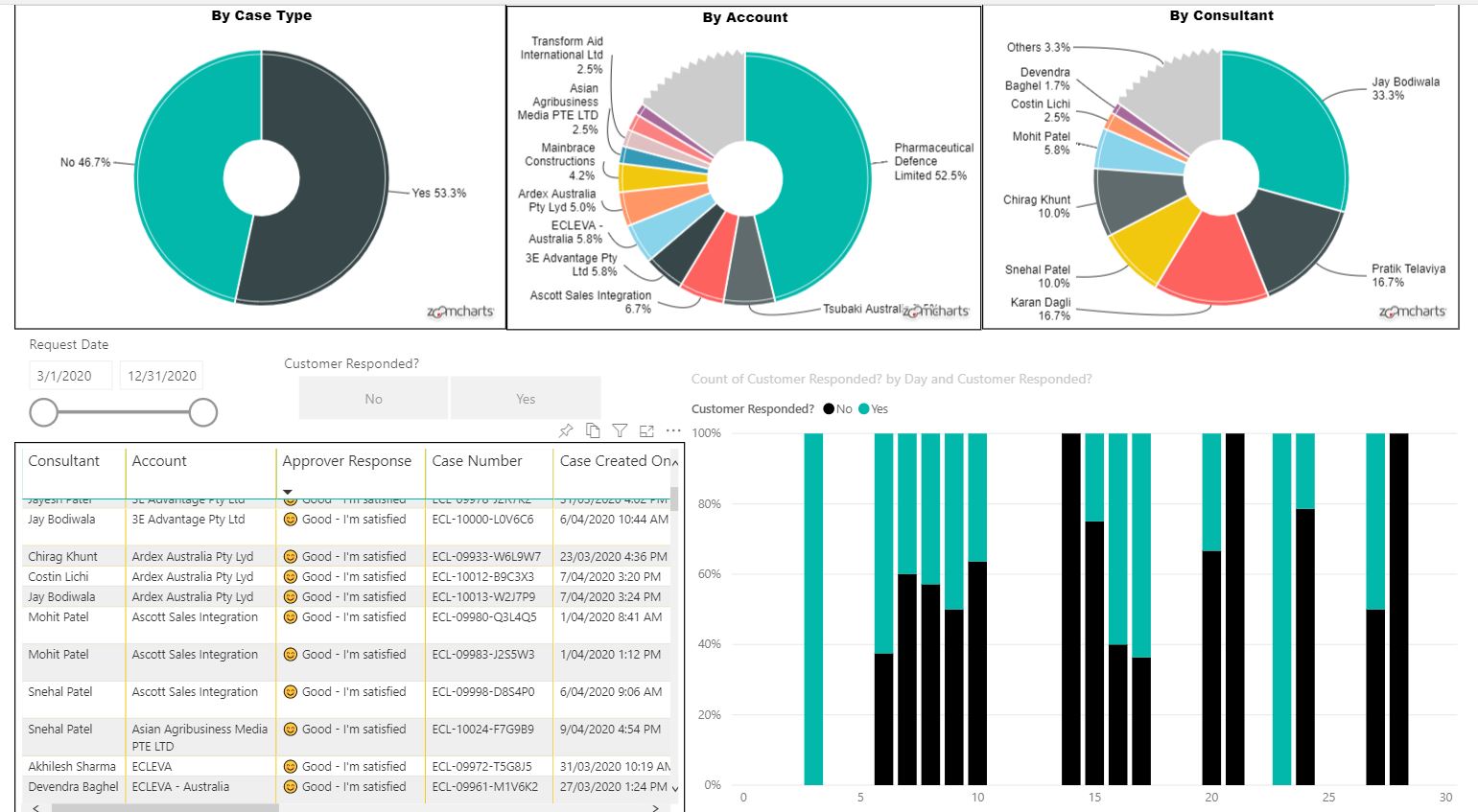The width and height of the screenshot is (1478, 812).
Task: Sort by the Approver Response column header
Action: pyautogui.click(x=346, y=461)
